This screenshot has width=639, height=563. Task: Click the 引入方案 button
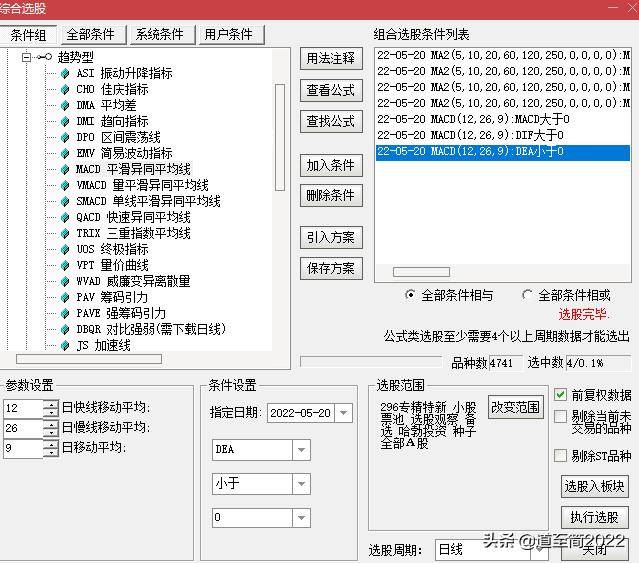331,238
